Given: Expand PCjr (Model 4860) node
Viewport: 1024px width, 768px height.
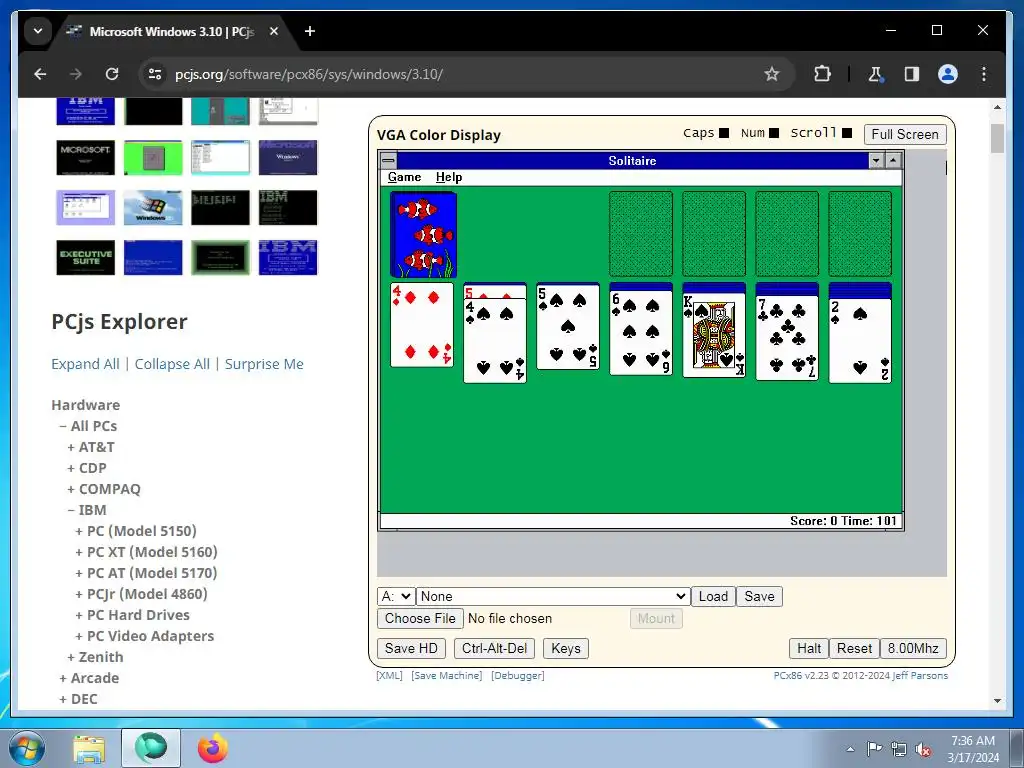Looking at the screenshot, I should pyautogui.click(x=141, y=594).
